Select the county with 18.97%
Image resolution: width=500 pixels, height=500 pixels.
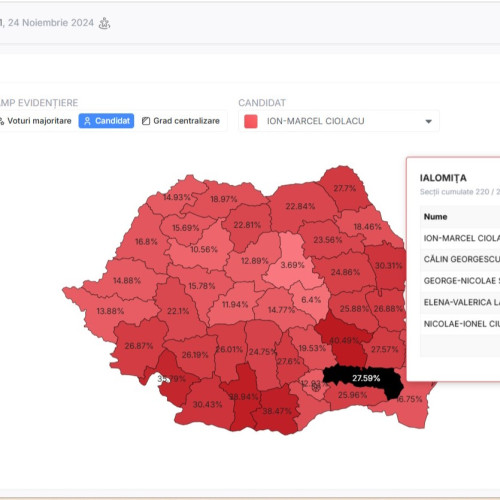[224, 199]
